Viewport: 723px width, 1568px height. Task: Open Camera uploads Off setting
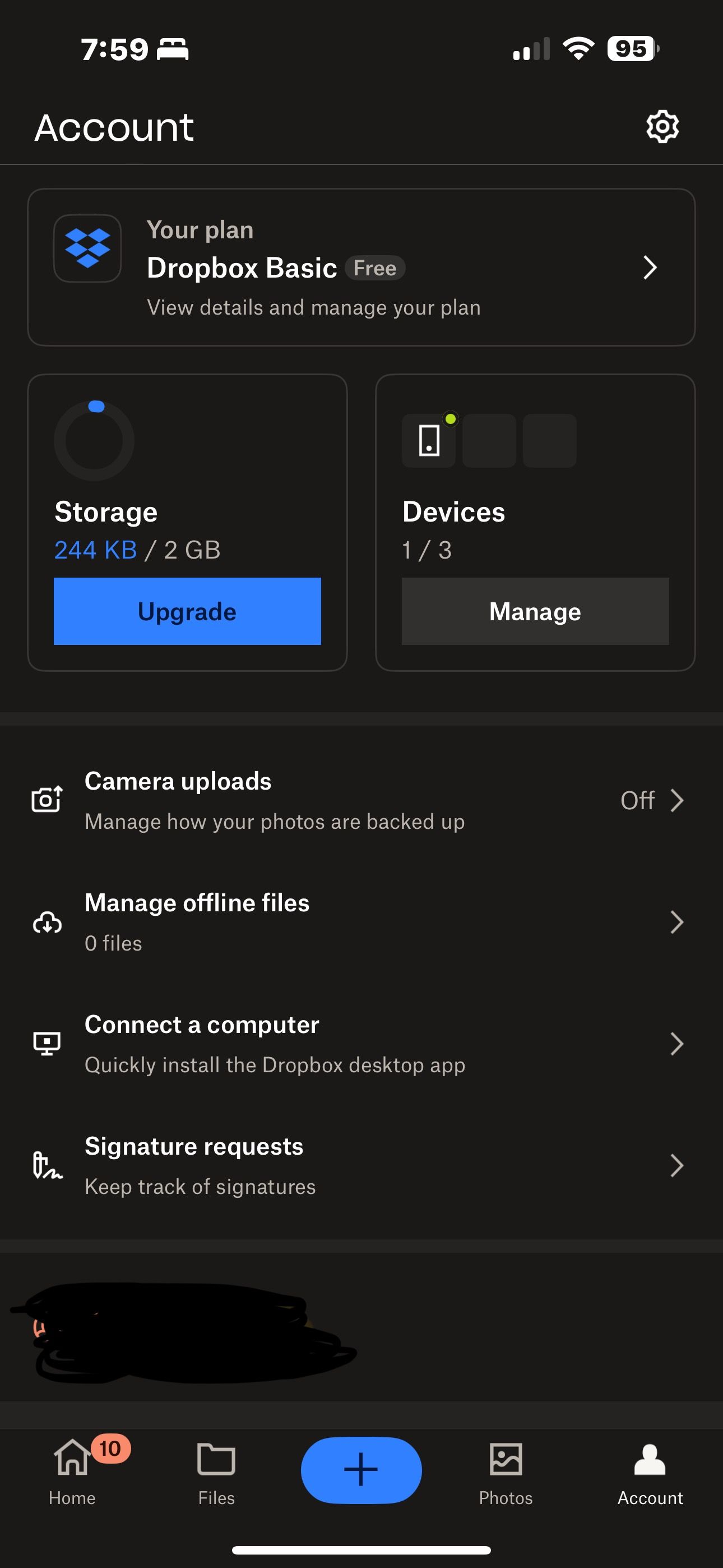(x=651, y=800)
